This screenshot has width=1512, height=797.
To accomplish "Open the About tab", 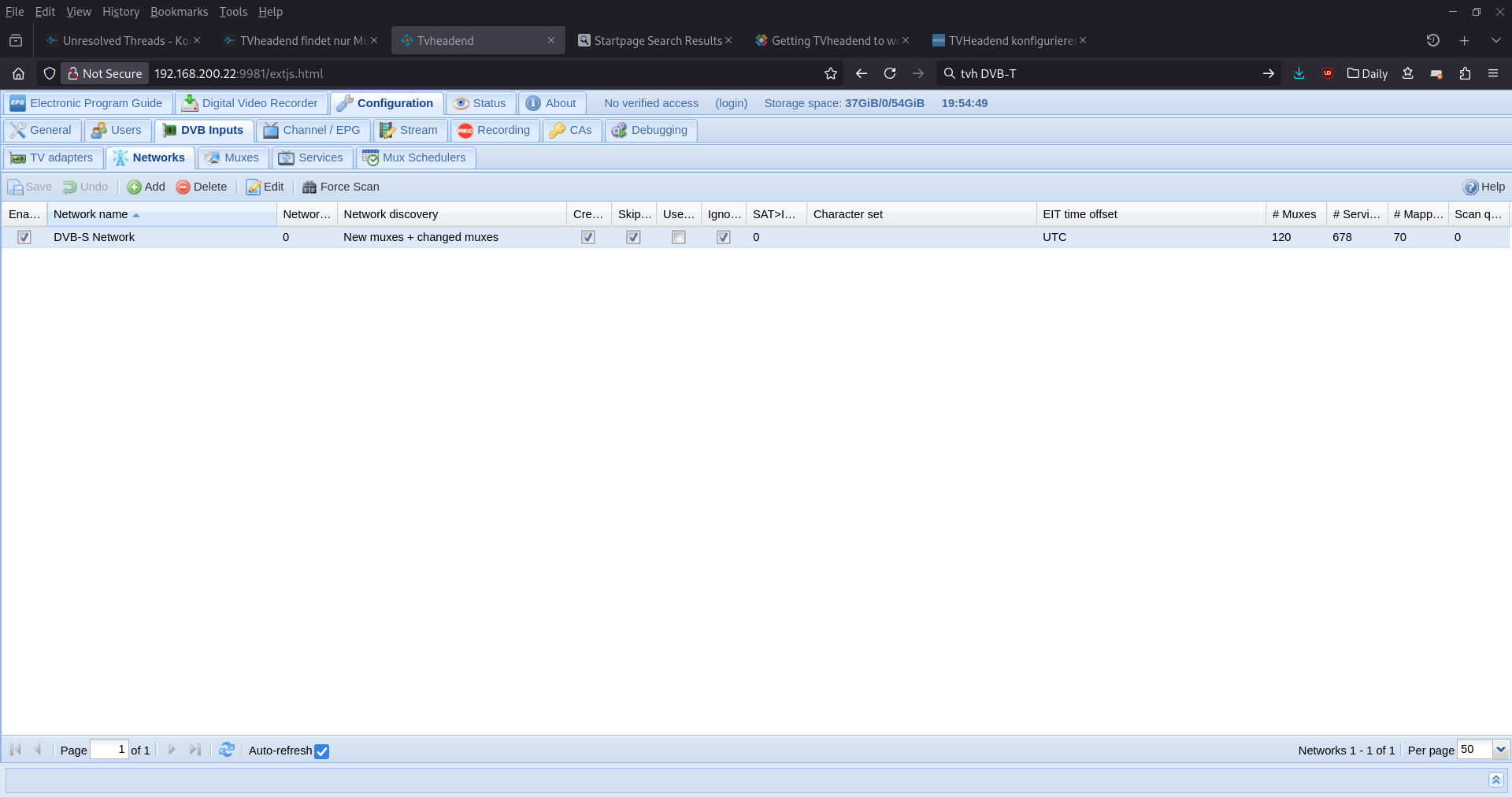I will tap(551, 103).
